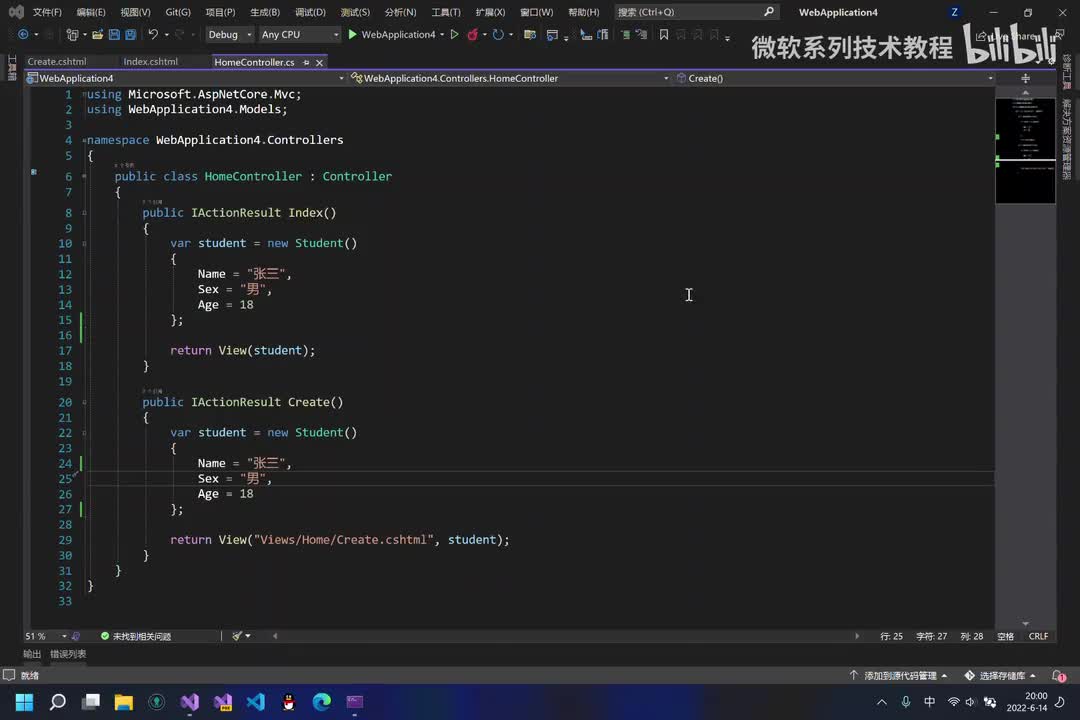Viewport: 1080px width, 720px height.
Task: Click the Windows Start button
Action: pos(24,701)
